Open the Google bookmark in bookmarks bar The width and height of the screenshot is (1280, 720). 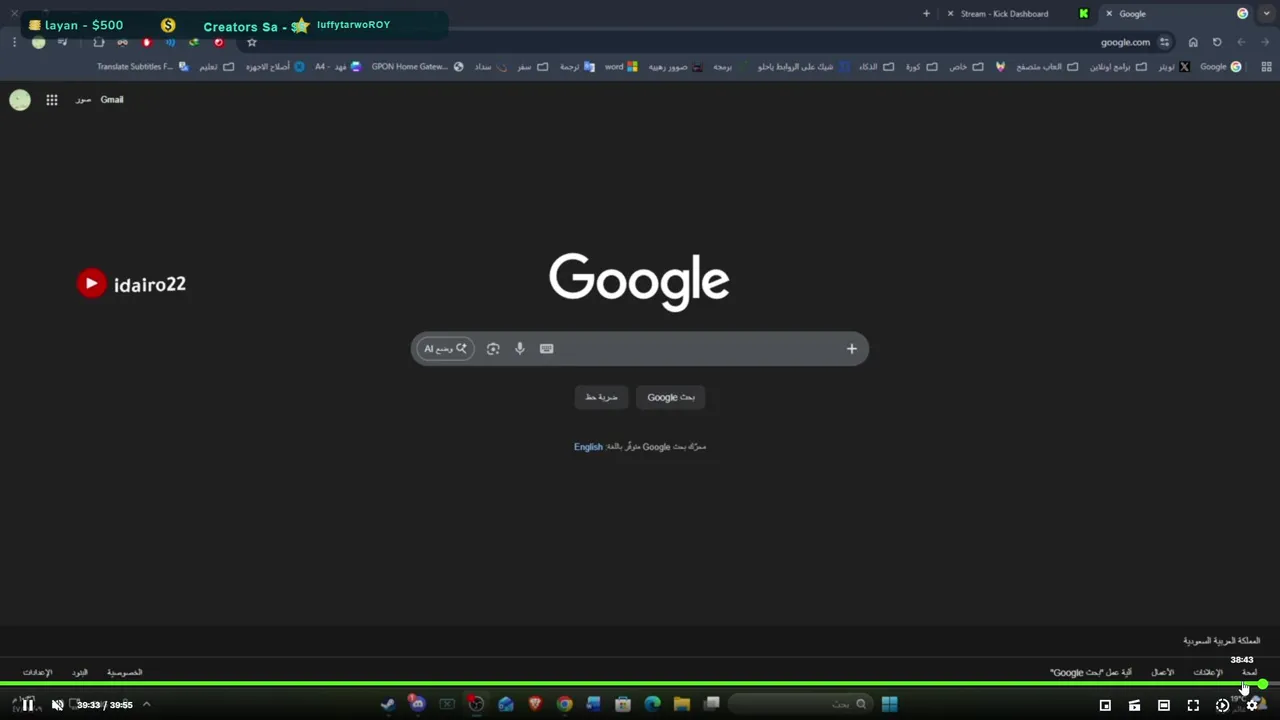[1221, 67]
